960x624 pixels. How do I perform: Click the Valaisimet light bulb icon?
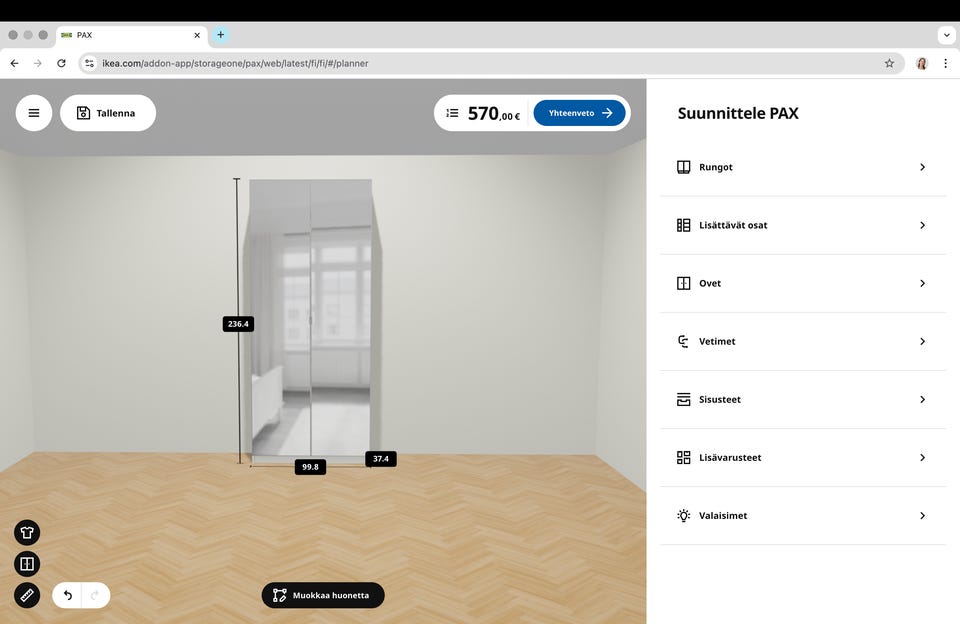coord(683,516)
